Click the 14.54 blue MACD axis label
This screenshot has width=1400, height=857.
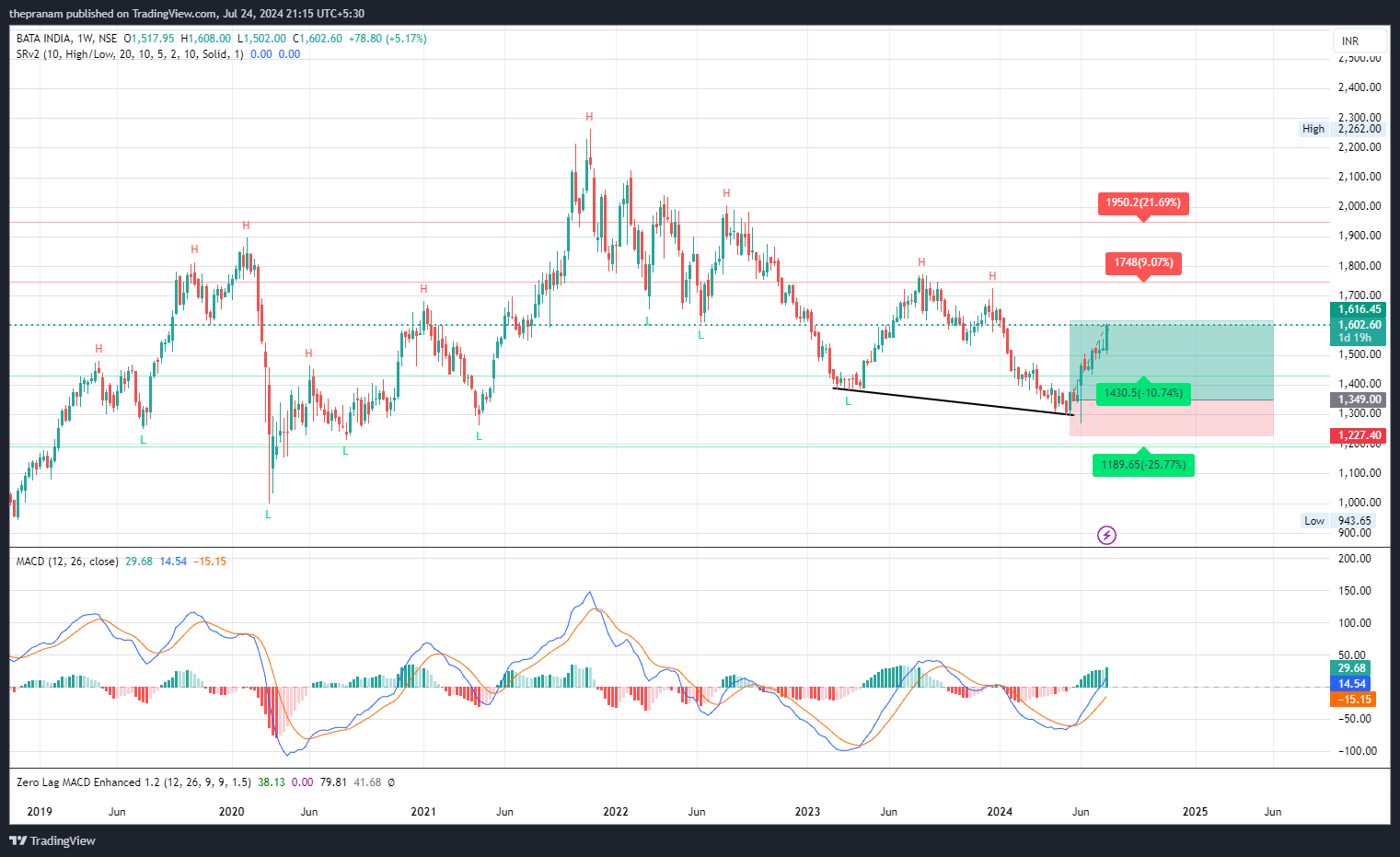tap(1351, 684)
